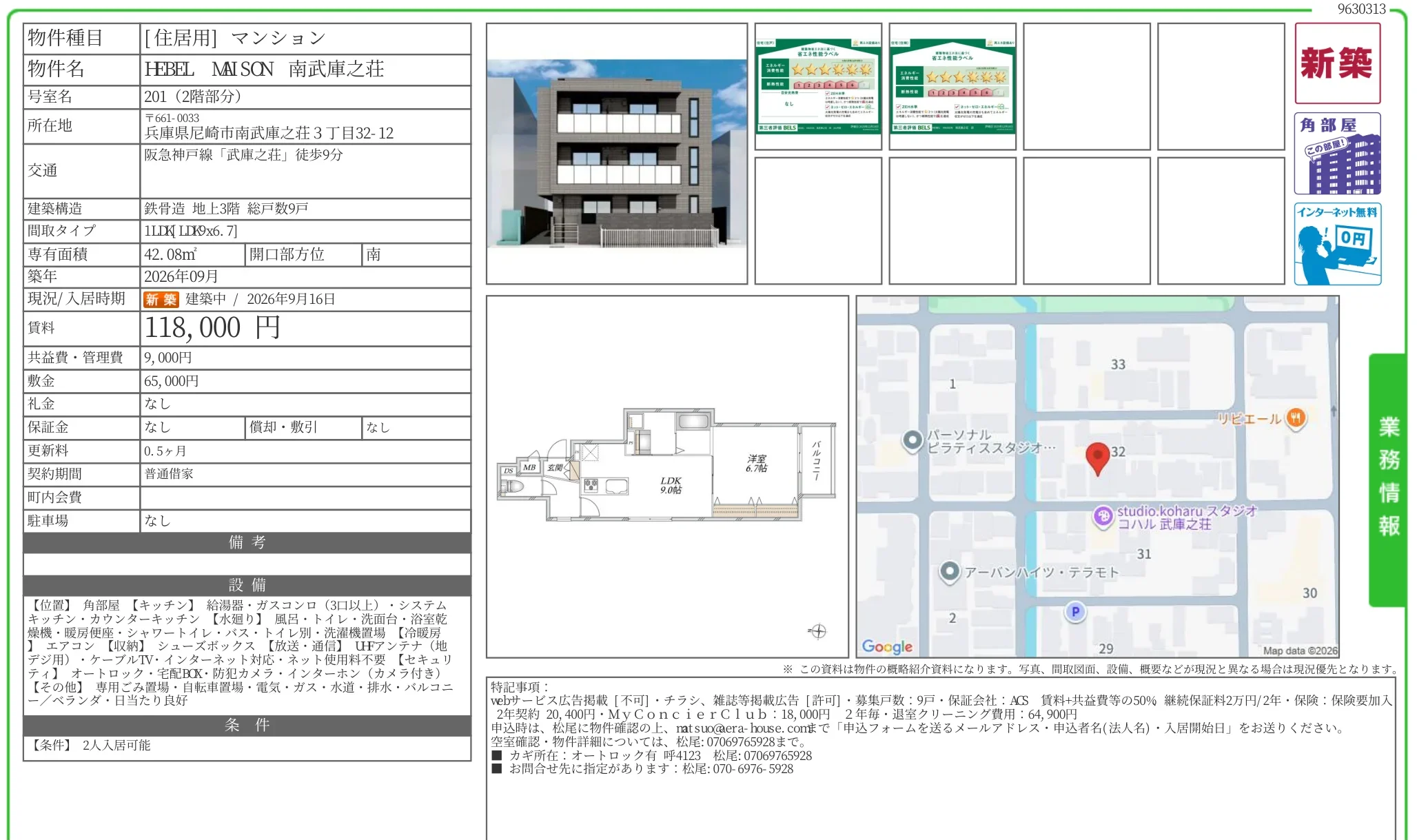Click the 条件 section header
Image resolution: width=1417 pixels, height=840 pixels.
[x=247, y=725]
